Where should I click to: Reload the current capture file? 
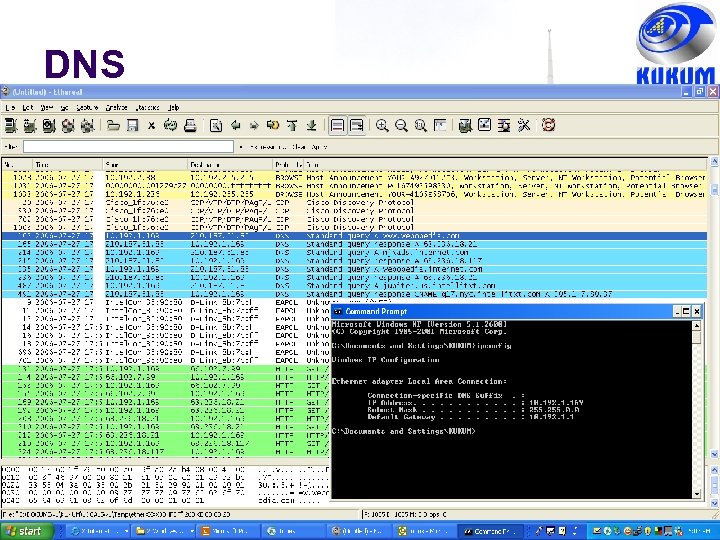point(170,125)
